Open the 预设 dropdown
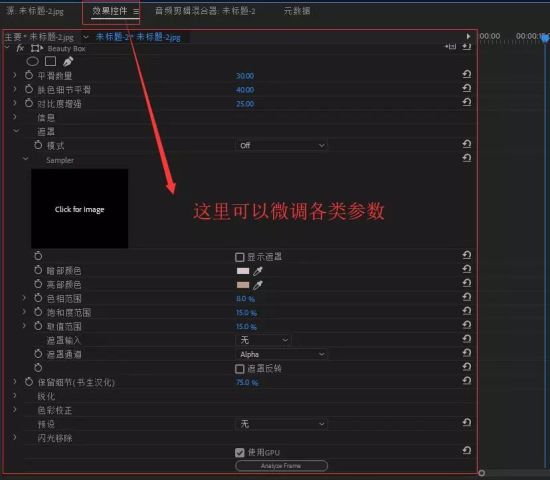550x480 pixels. (x=281, y=424)
